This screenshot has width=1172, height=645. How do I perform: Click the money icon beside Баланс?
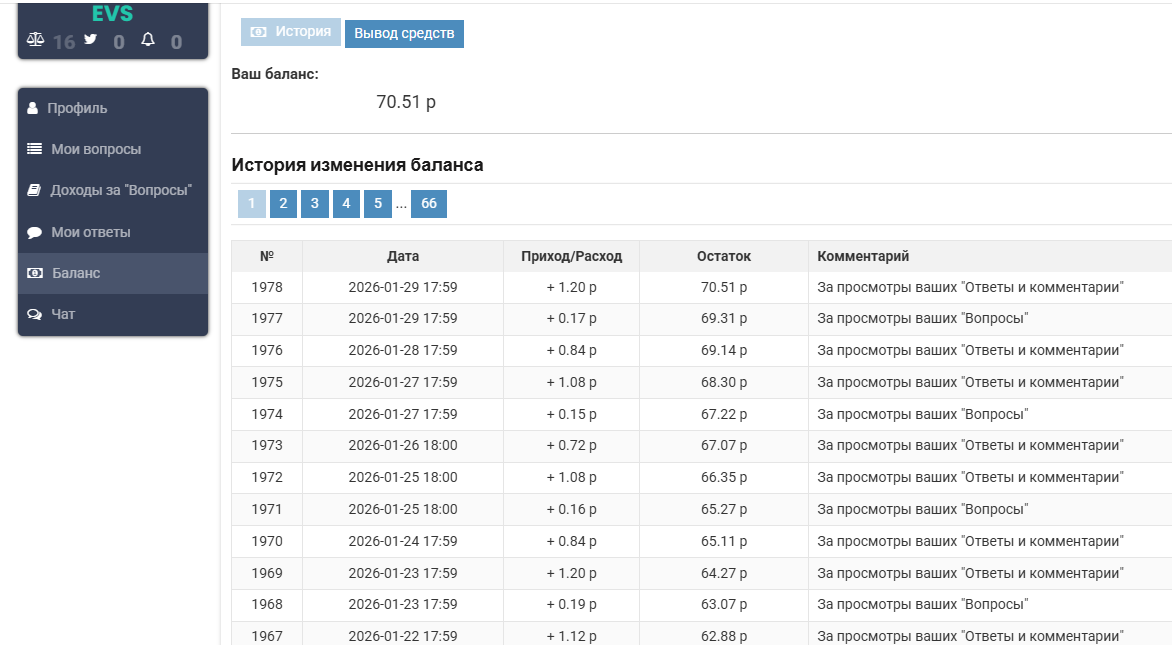tap(34, 274)
